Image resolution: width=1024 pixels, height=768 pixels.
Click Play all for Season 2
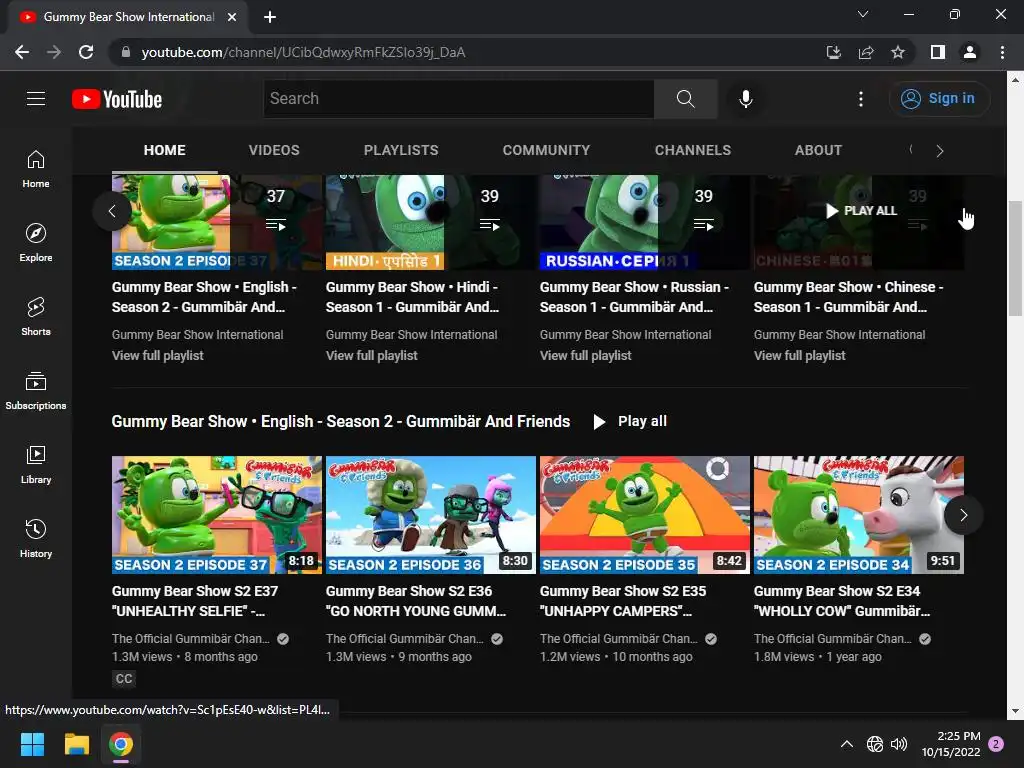click(x=630, y=421)
